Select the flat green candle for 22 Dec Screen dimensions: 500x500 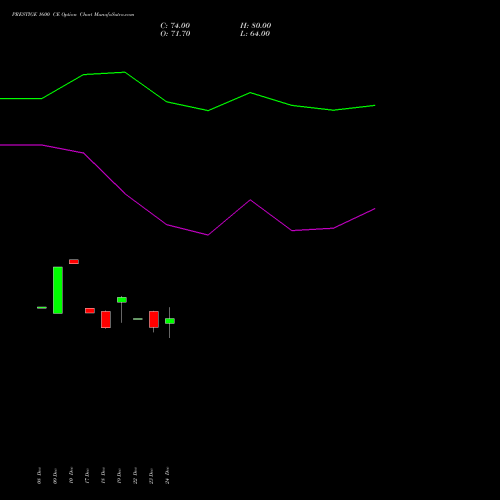(138, 319)
